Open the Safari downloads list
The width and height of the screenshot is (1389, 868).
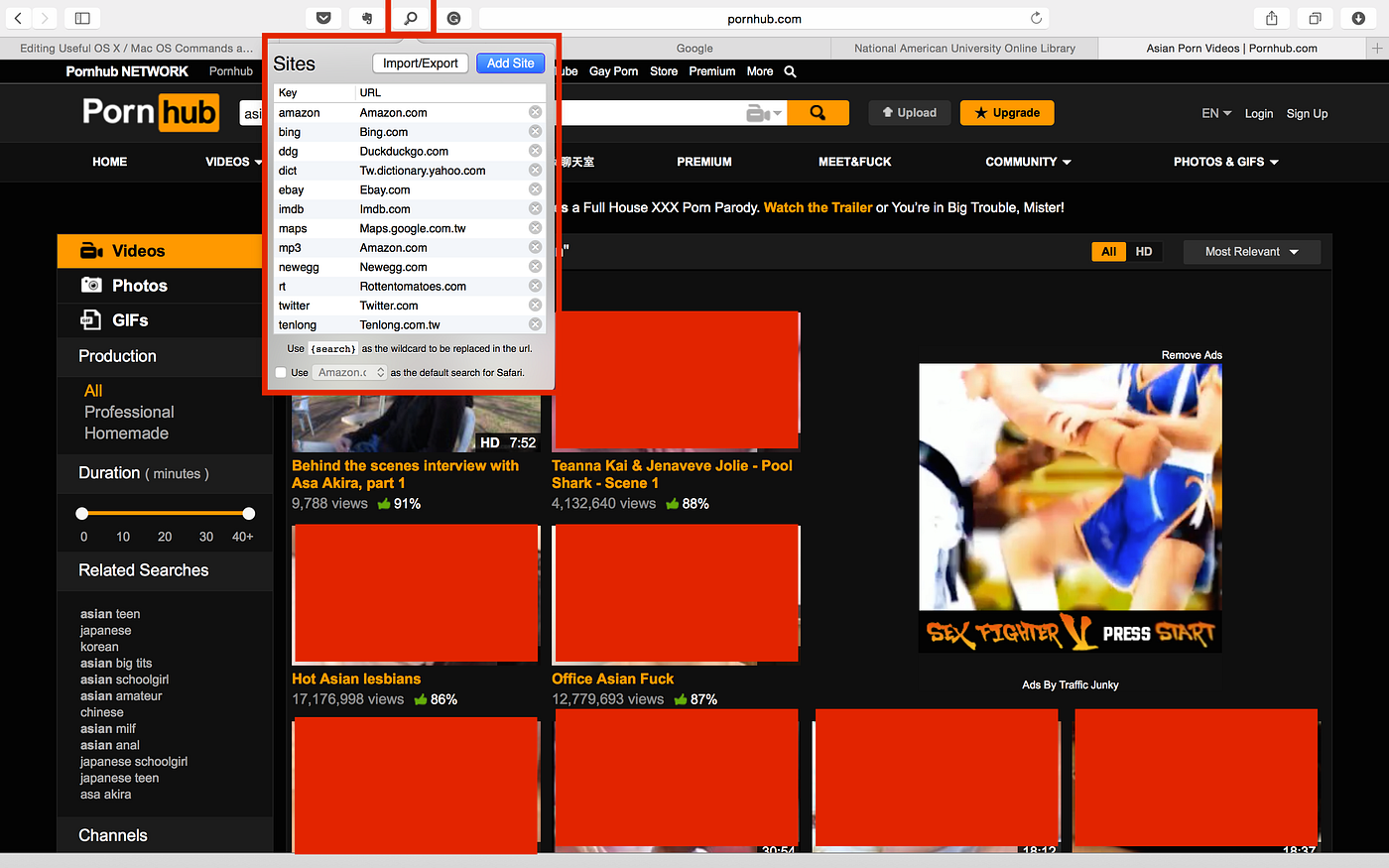point(1358,18)
